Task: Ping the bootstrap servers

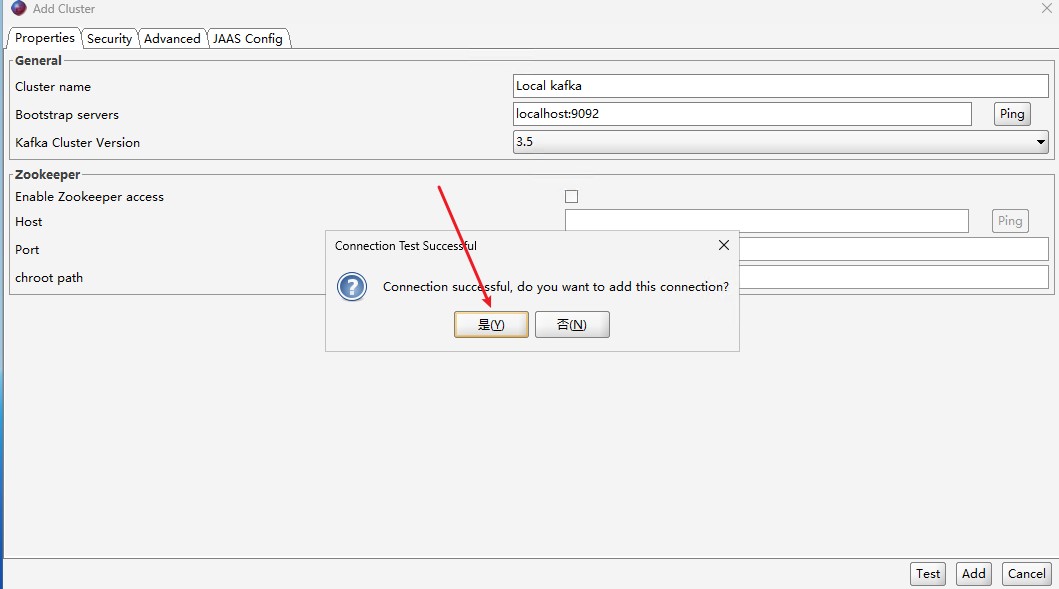Action: (x=1012, y=113)
